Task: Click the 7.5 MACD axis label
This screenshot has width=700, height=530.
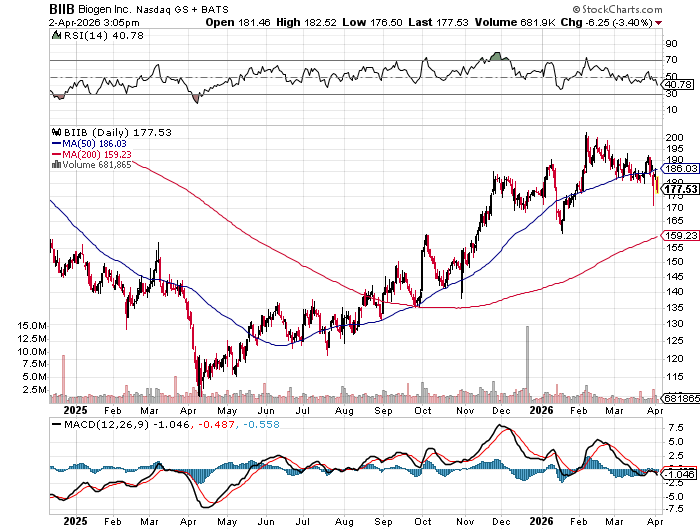Action: [676, 428]
